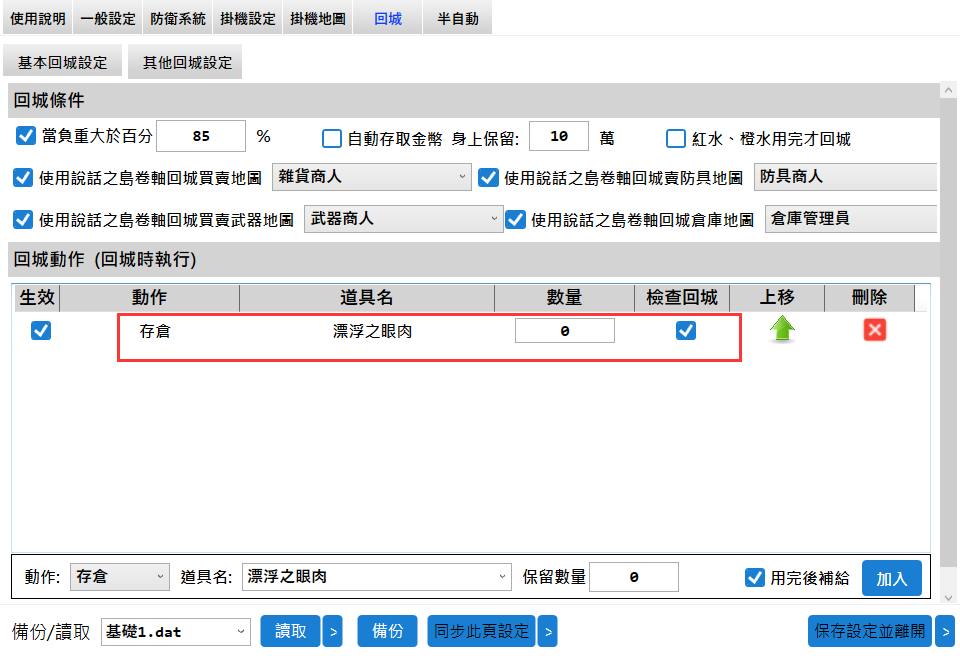Click the red X delete icon in row
The height and width of the screenshot is (656, 960).
click(x=875, y=331)
